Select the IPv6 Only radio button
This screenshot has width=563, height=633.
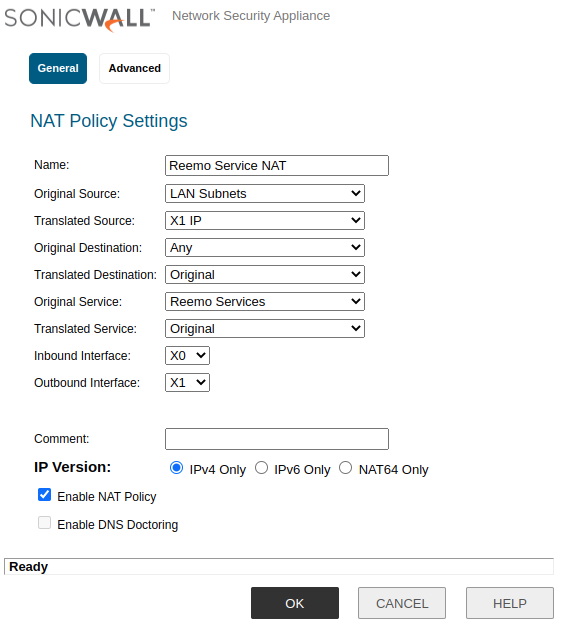coord(262,468)
